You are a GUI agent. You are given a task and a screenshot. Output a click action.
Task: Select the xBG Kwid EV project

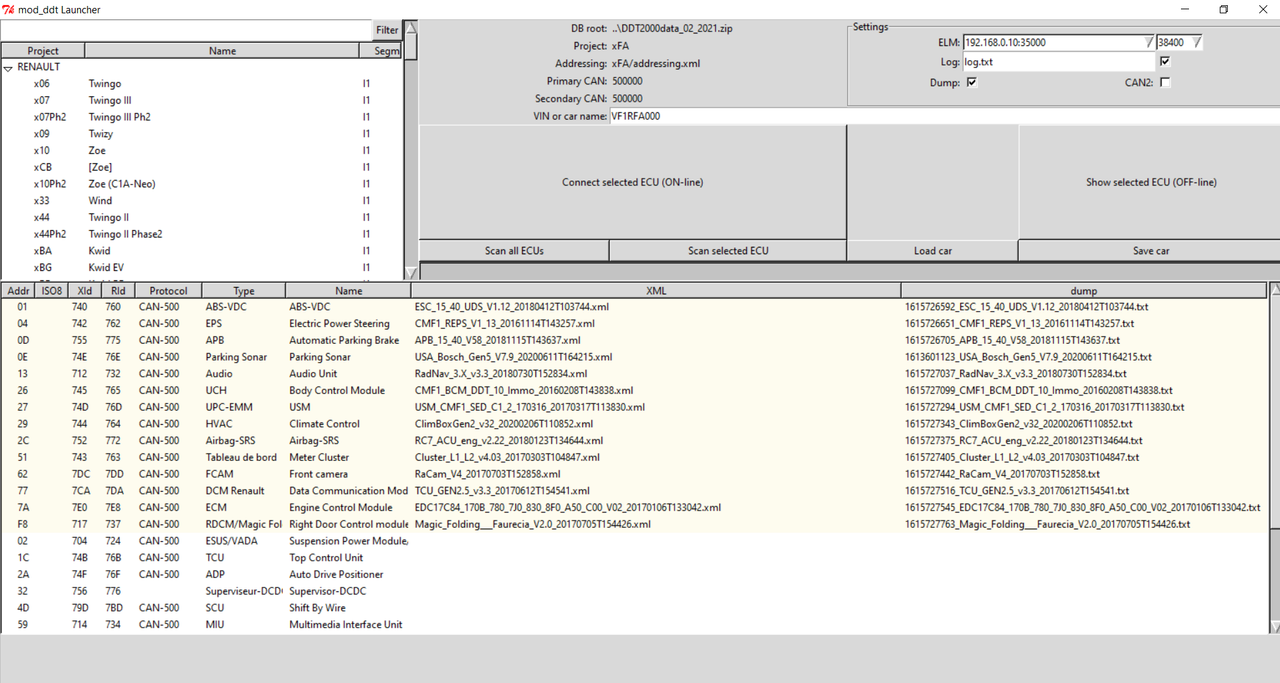coord(201,268)
